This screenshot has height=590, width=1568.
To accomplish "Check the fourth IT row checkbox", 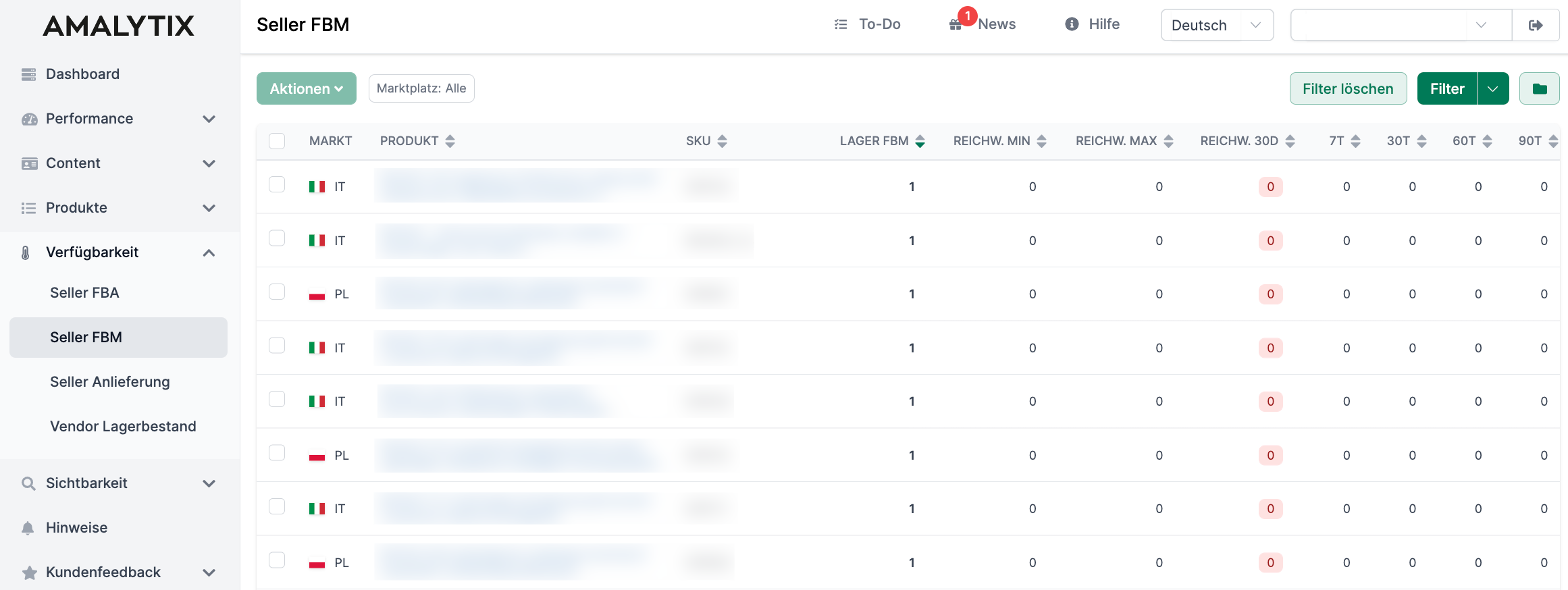I will [x=277, y=399].
